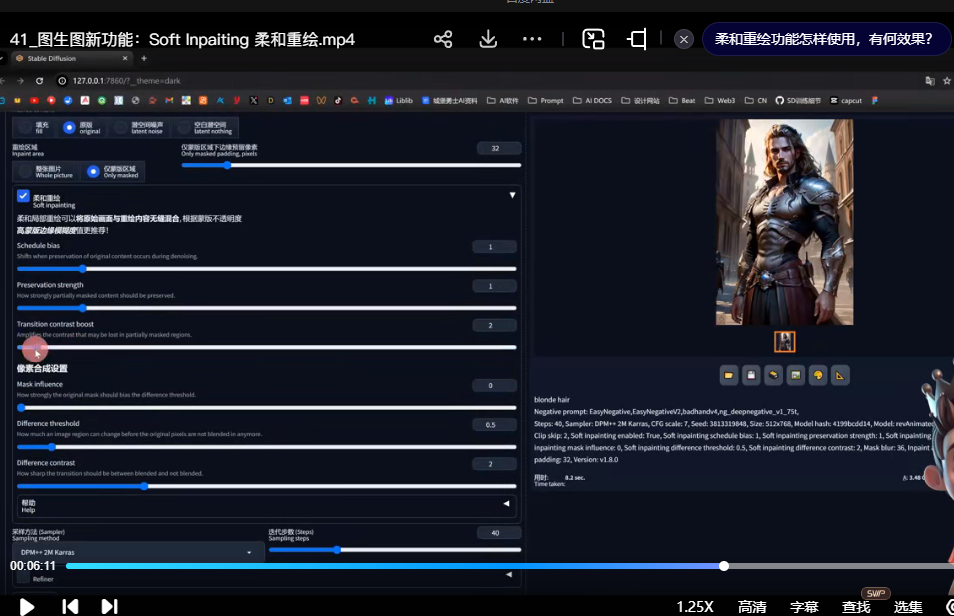Open the capcut bookmark
Screen dimensions: 954x616
coord(846,100)
